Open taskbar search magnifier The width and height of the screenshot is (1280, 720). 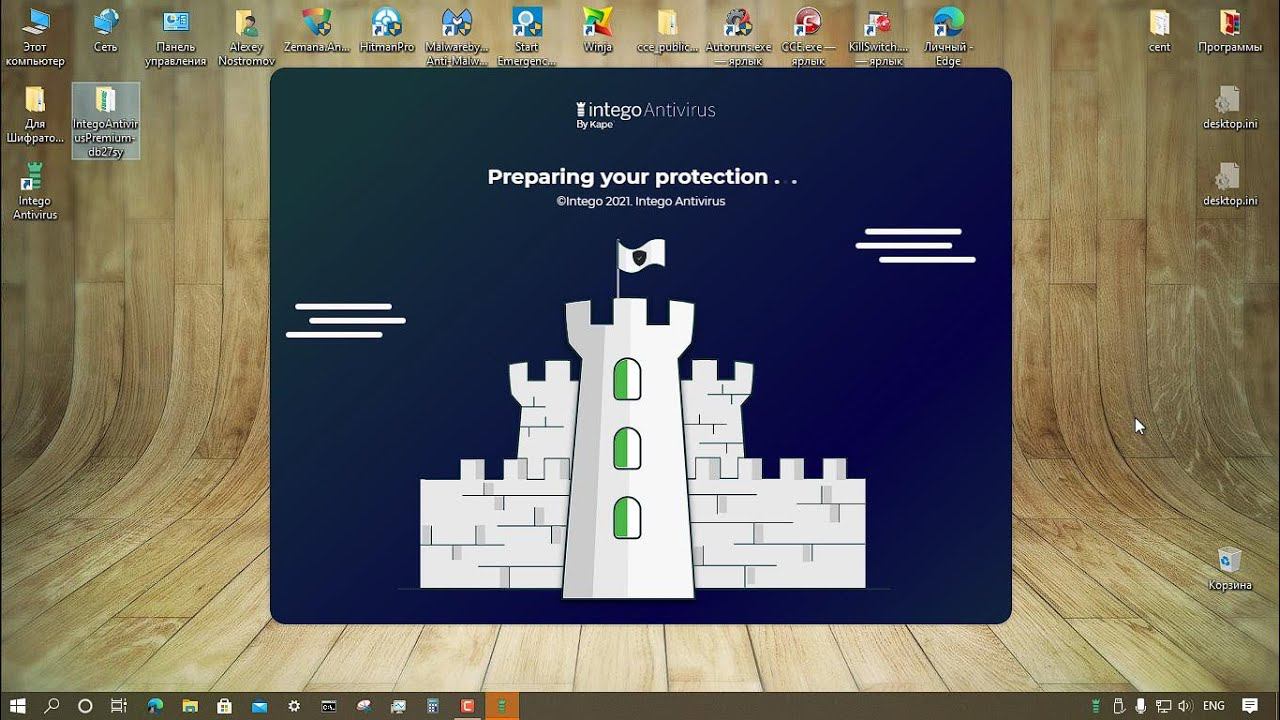(x=52, y=706)
